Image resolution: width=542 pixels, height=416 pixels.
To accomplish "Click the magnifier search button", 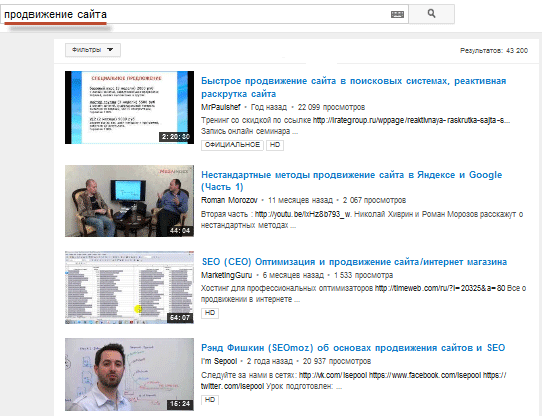I will click(431, 14).
